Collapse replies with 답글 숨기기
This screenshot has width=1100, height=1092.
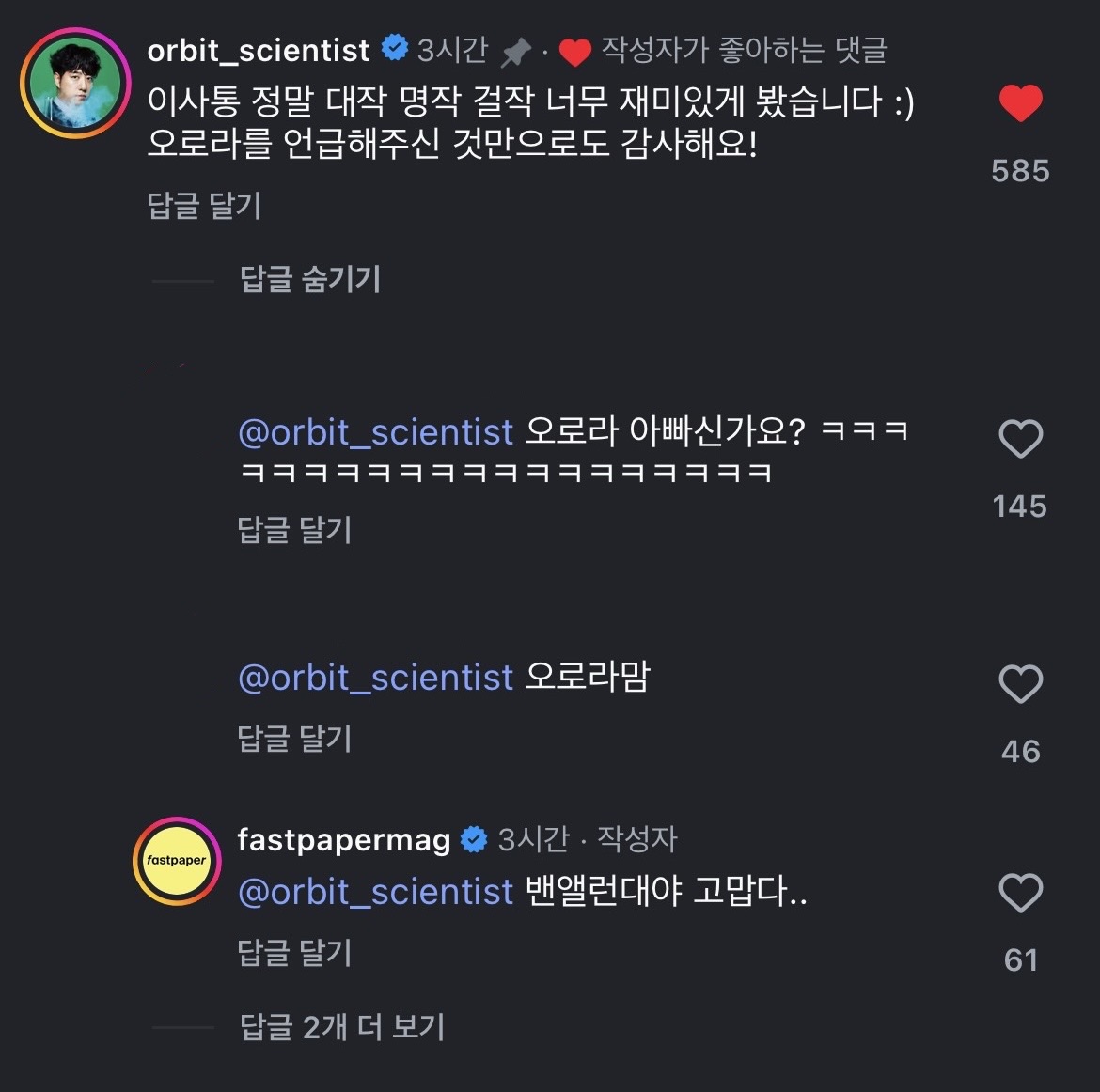(x=310, y=279)
